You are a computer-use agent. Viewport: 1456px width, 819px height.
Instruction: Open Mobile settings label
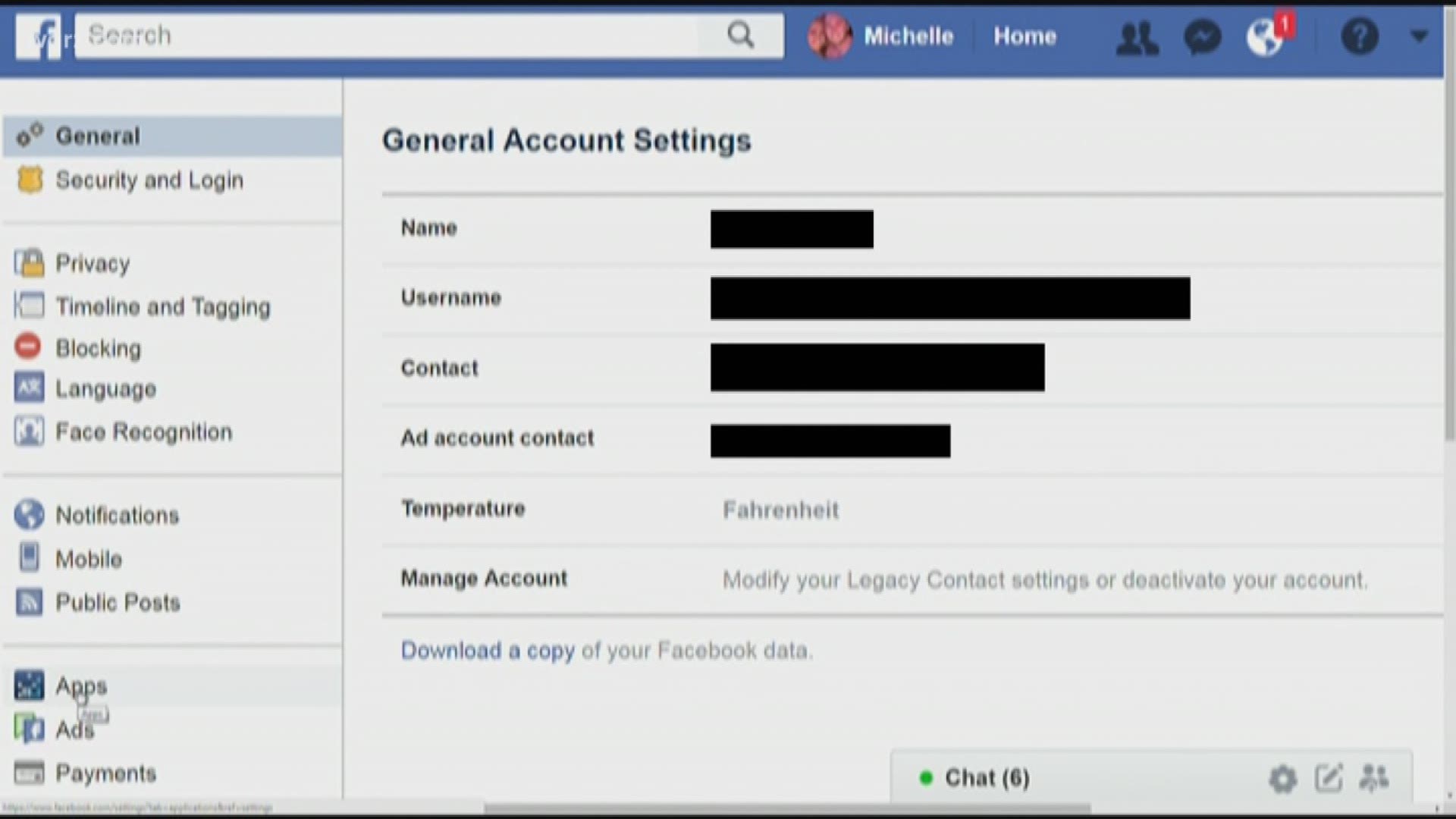click(89, 559)
